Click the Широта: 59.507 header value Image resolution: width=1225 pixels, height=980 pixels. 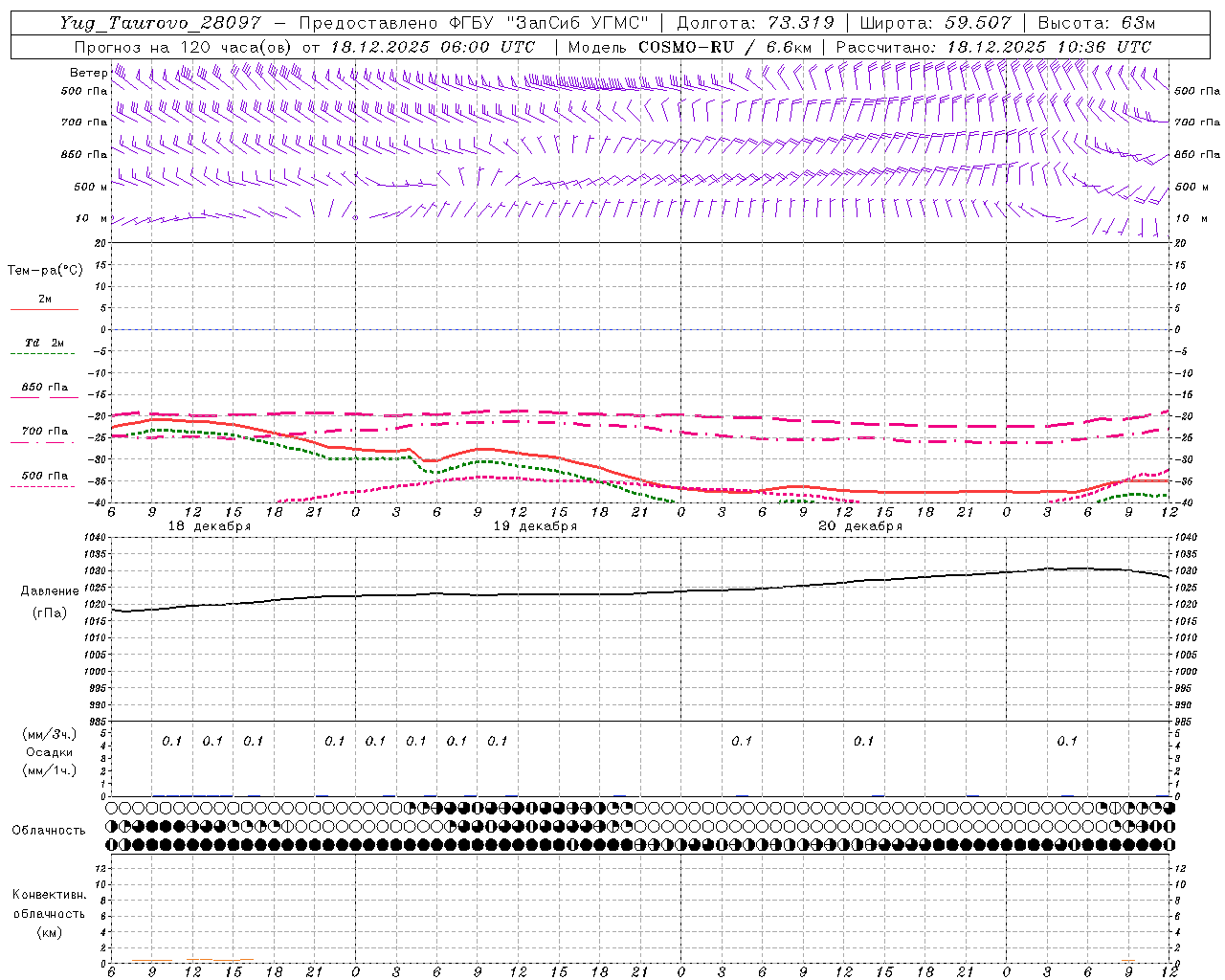tap(935, 23)
